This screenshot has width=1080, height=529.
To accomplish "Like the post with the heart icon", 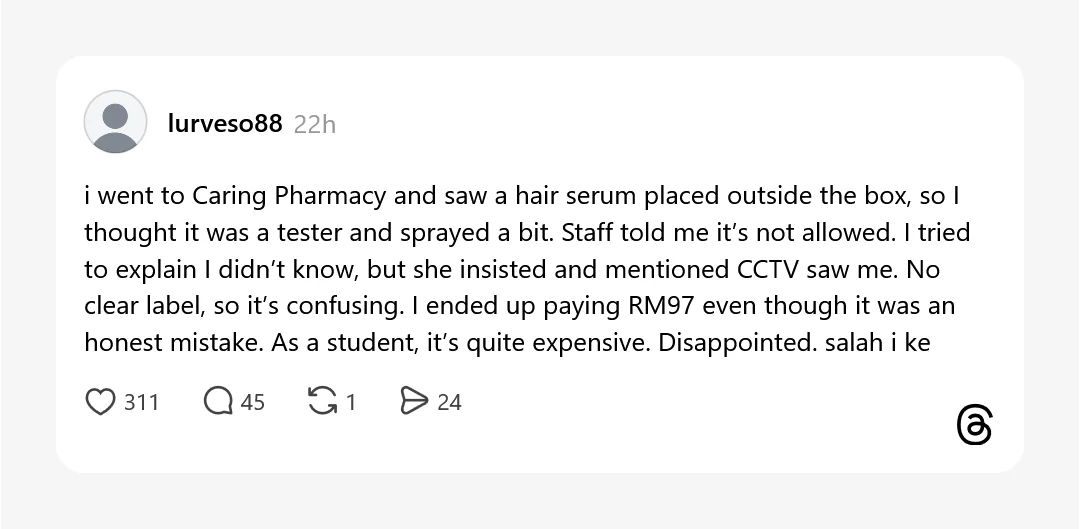I will pos(100,402).
